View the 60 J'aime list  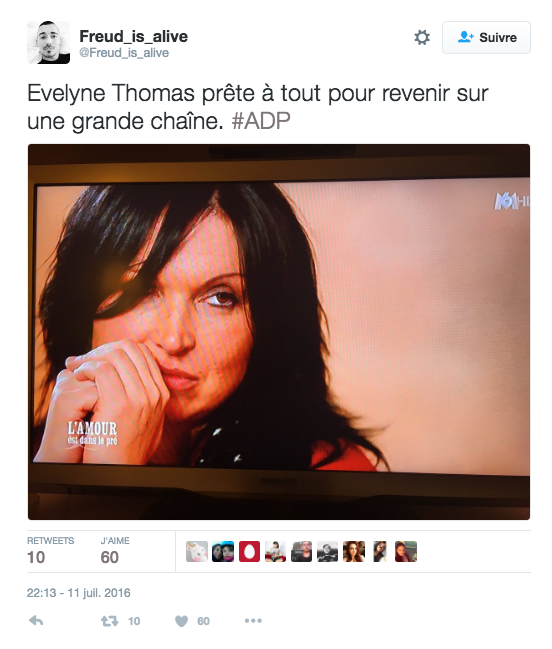tap(115, 551)
